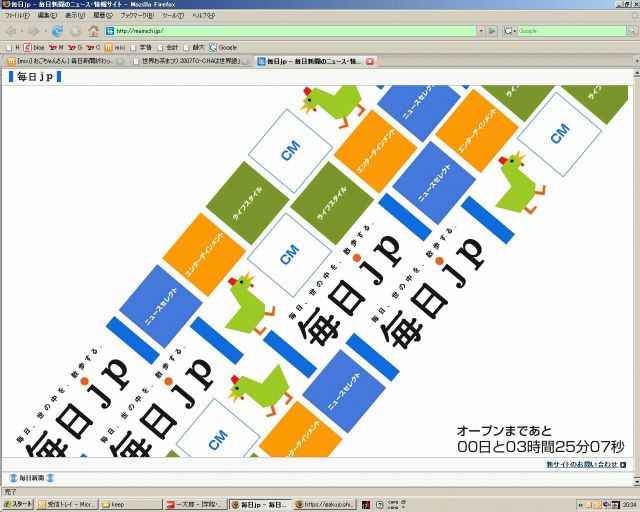This screenshot has width=640, height=512.
Task: Open the mixi bookmark
Action: 115,47
